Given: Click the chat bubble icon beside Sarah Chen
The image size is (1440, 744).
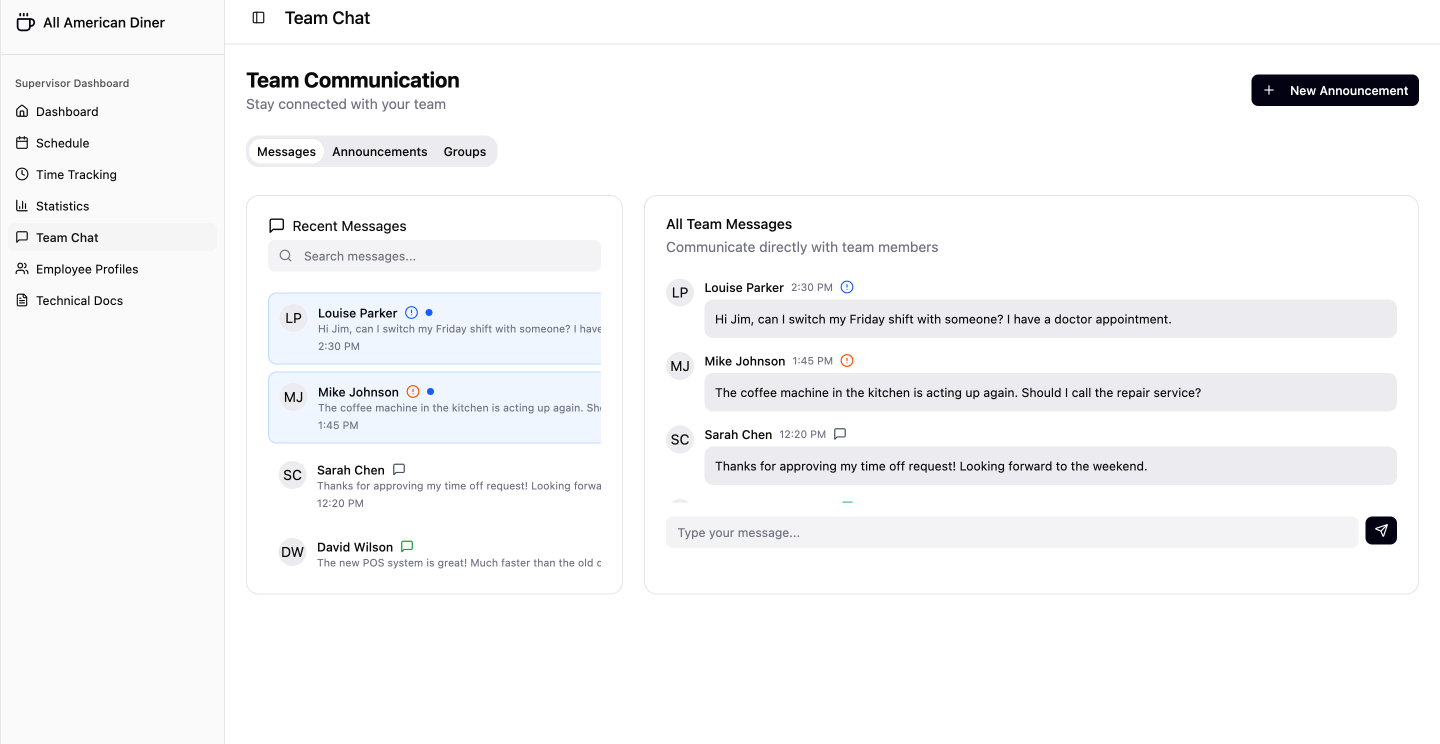Looking at the screenshot, I should (x=399, y=469).
